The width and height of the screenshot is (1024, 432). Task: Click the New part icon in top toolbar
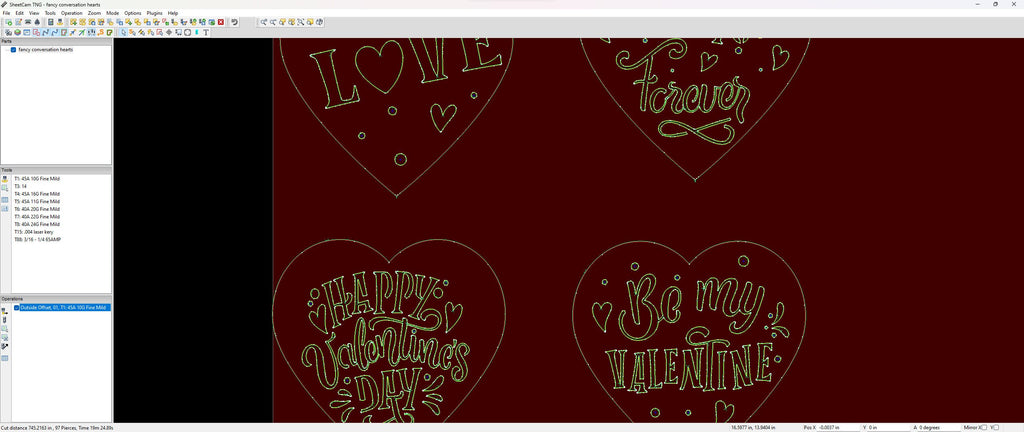point(8,22)
